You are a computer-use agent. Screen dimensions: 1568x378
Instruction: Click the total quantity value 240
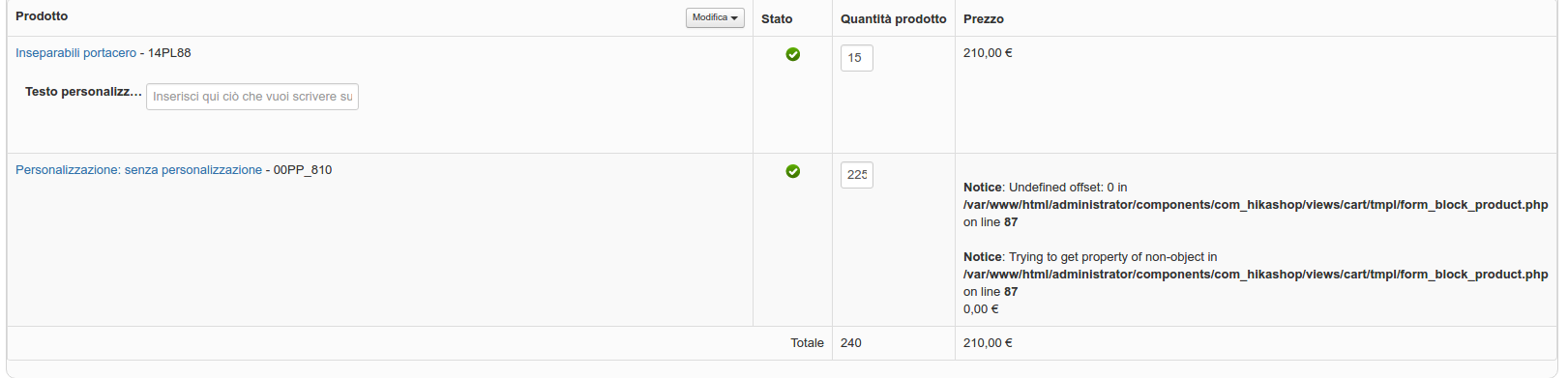click(x=851, y=343)
